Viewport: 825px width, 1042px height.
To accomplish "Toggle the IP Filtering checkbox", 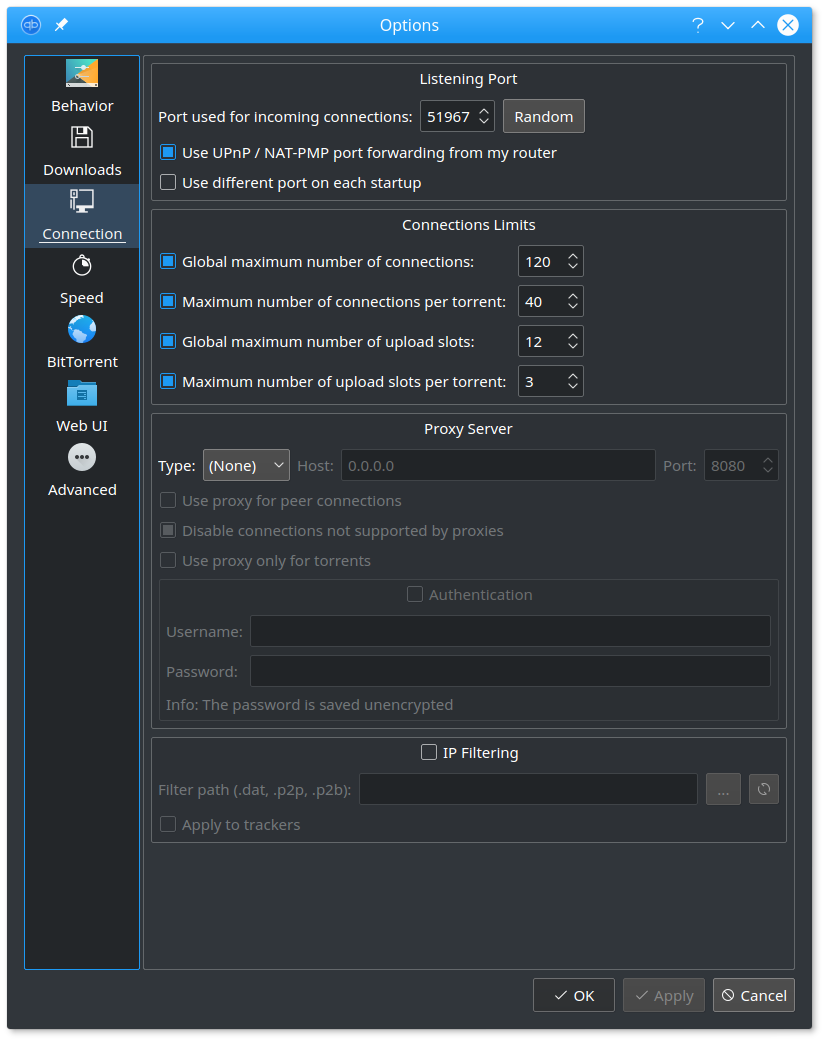I will click(x=429, y=752).
